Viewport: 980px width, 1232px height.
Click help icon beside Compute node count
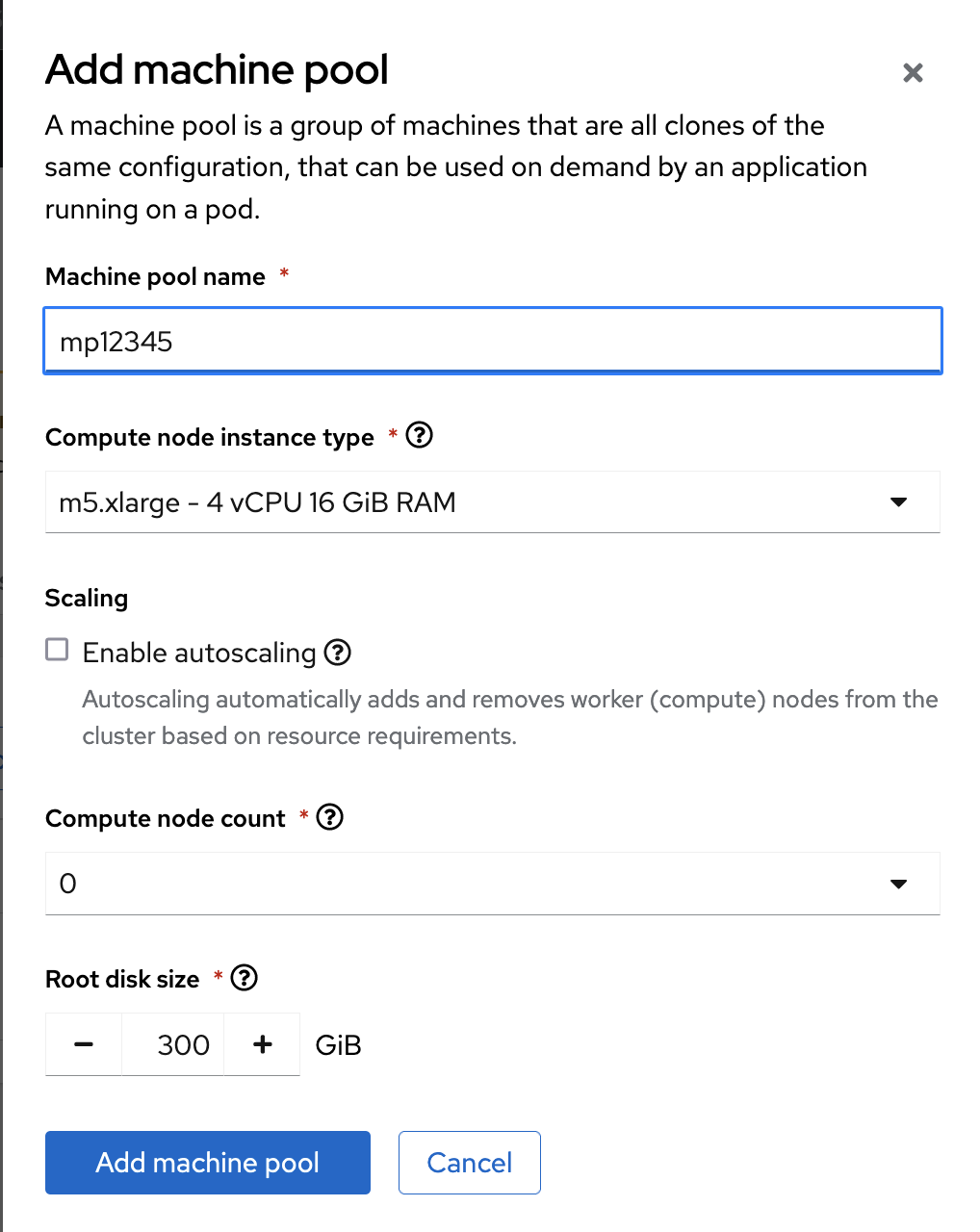[329, 817]
